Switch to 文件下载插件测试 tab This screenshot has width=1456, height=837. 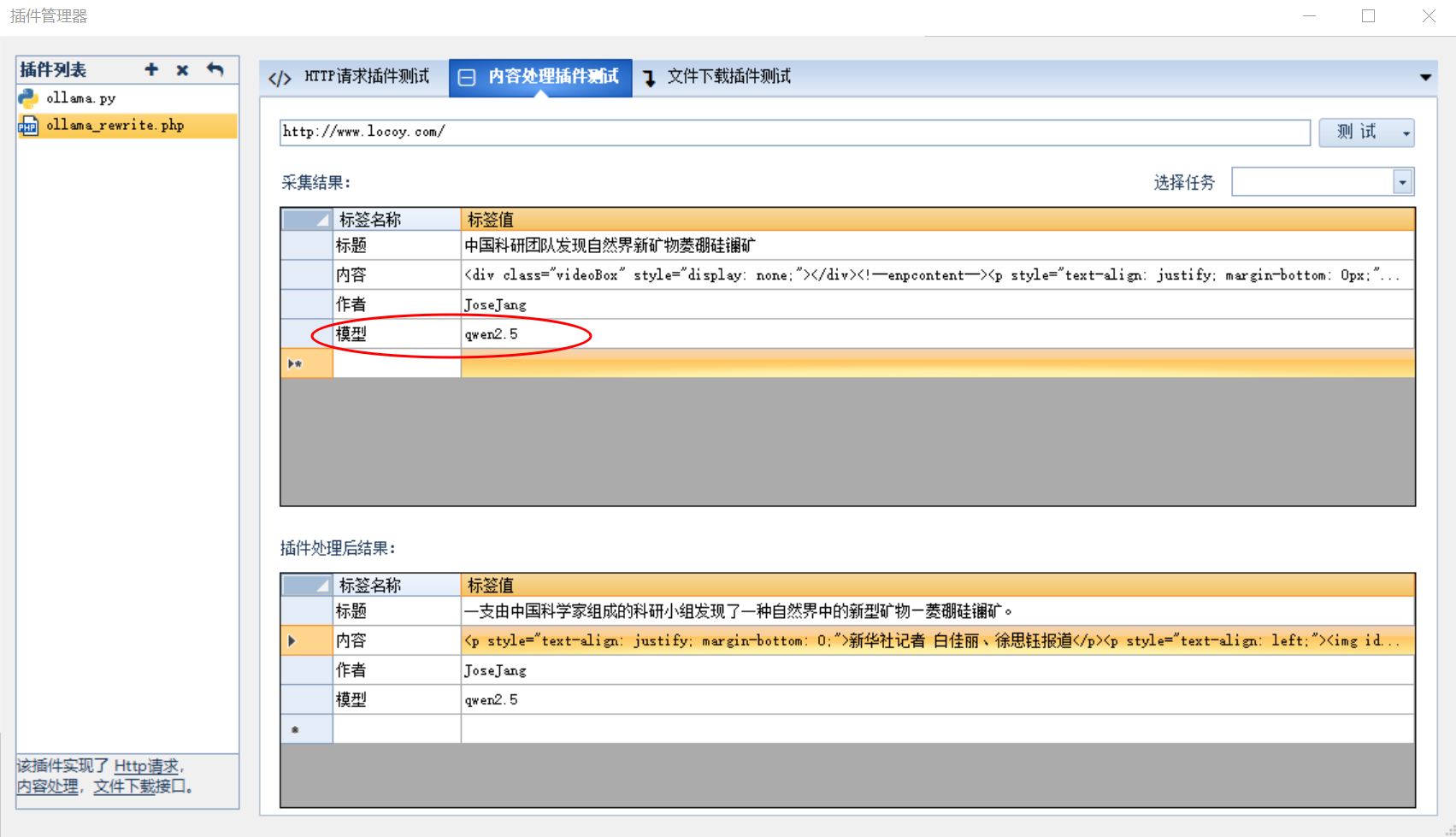point(728,77)
